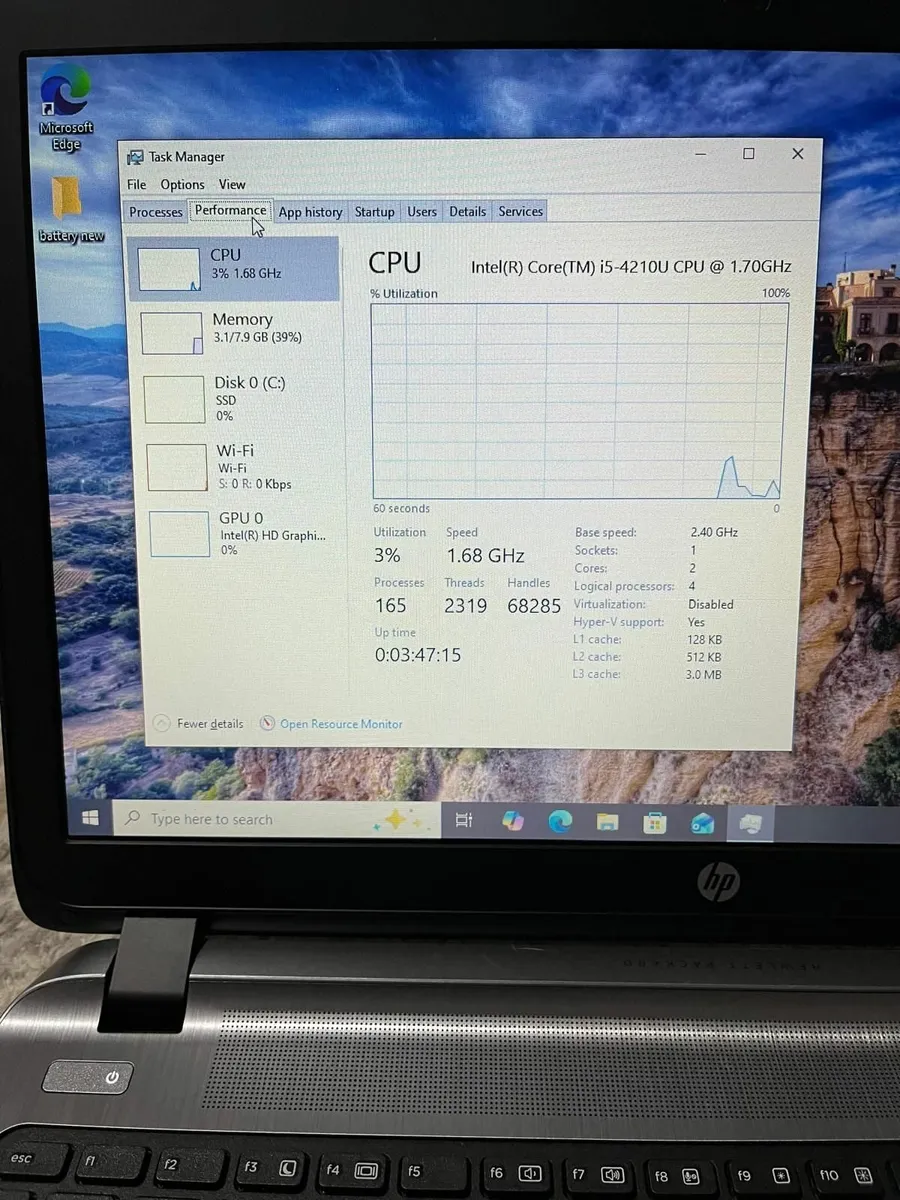
Task: Select the Task Manager taskbar icon
Action: [750, 824]
